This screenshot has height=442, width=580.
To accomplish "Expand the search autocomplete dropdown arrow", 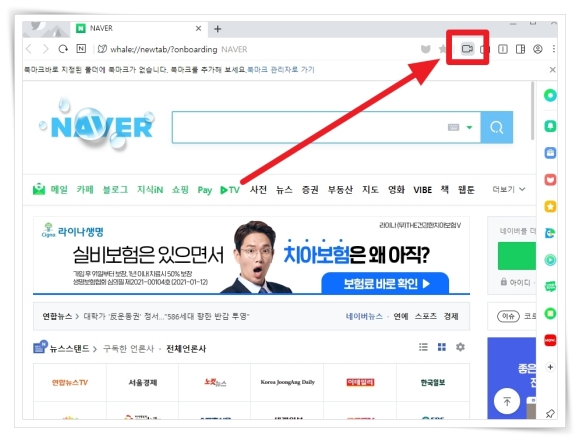I will (469, 128).
